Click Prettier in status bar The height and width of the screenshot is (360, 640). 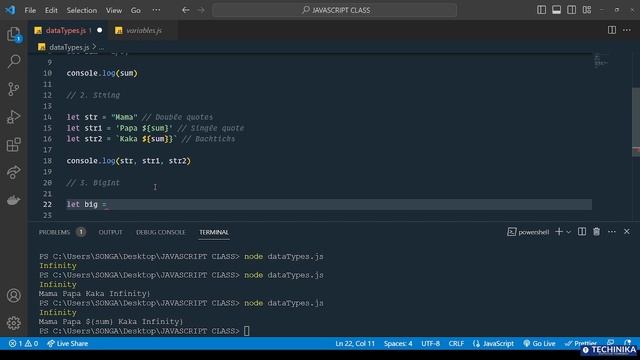point(580,343)
